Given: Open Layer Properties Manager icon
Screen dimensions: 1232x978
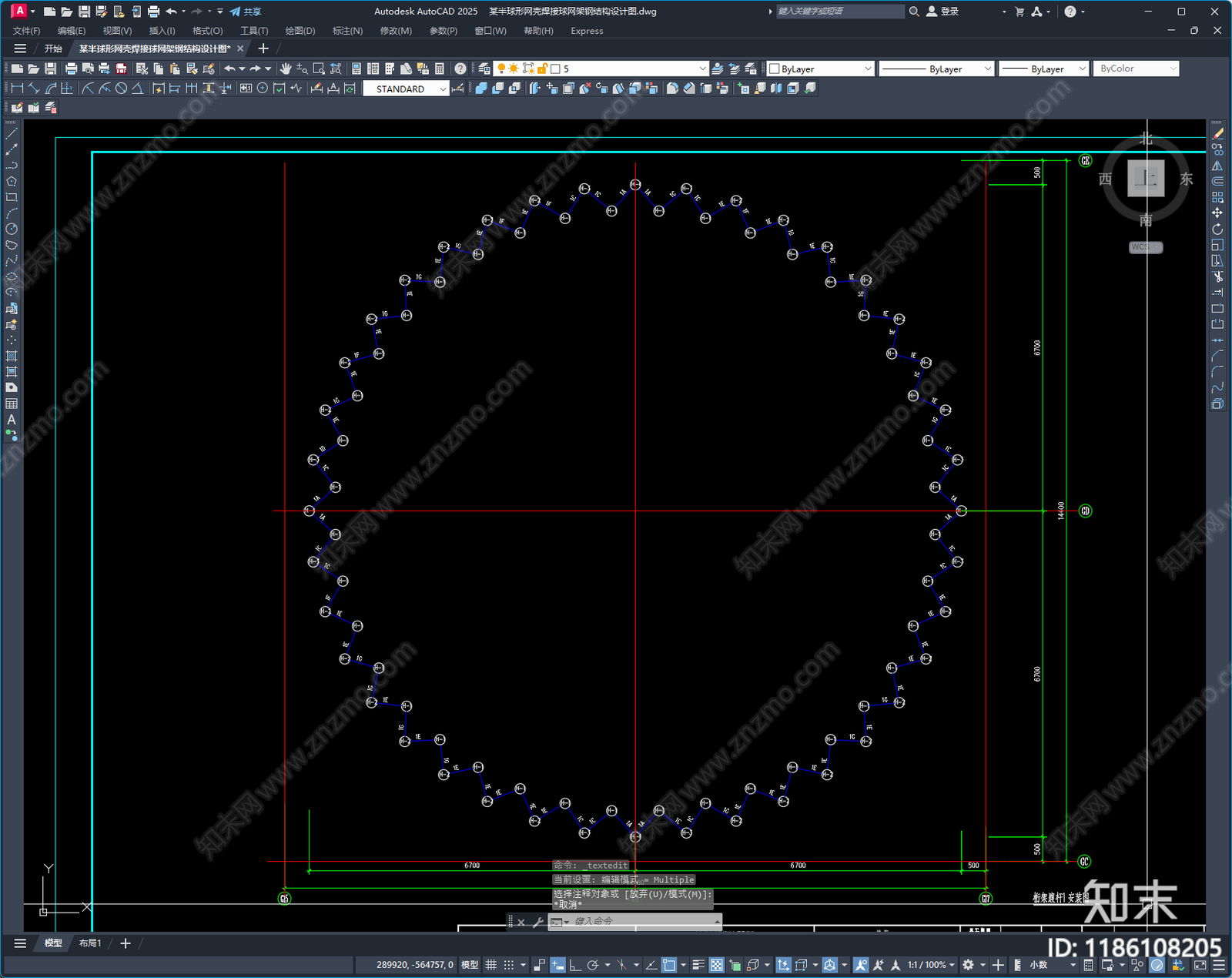Looking at the screenshot, I should pos(484,69).
